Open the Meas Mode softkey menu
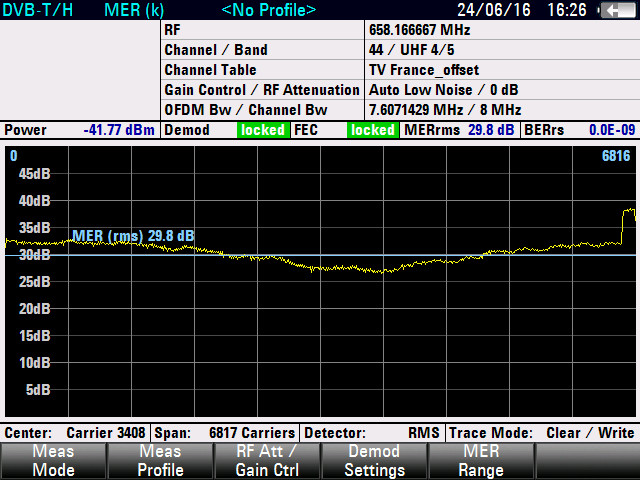The height and width of the screenshot is (480, 640). pos(53,461)
